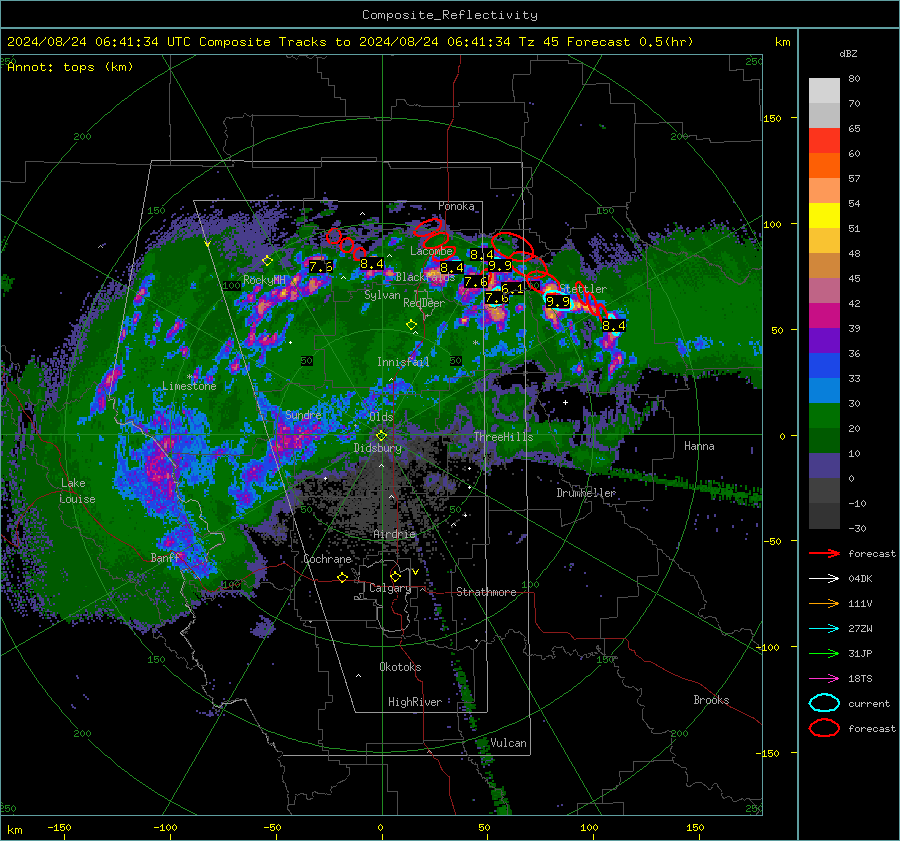This screenshot has width=900, height=841.
Task: Click the 18TS legend text
Action: click(860, 679)
